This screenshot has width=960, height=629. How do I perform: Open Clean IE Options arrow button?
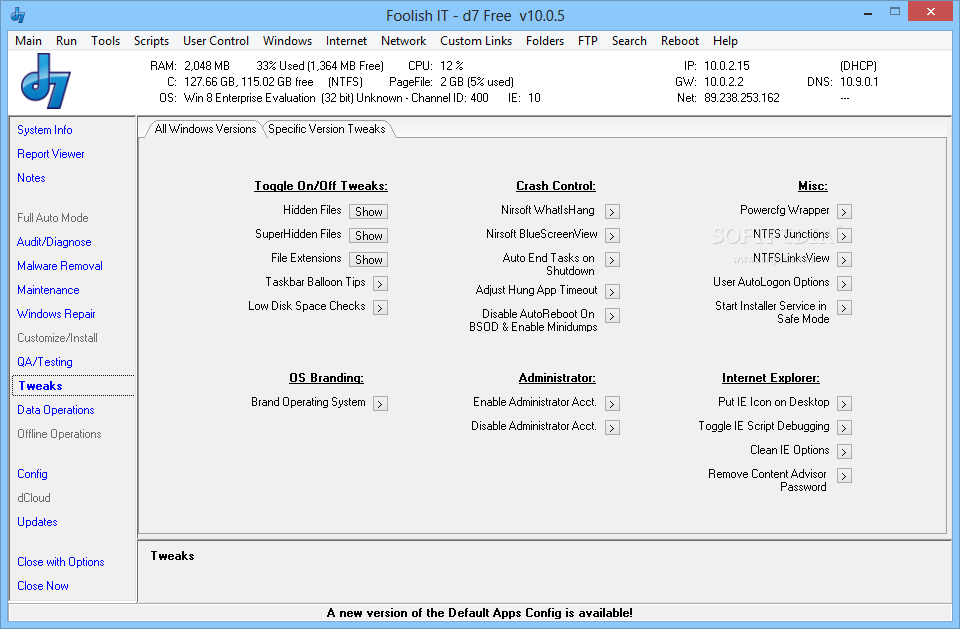(844, 451)
